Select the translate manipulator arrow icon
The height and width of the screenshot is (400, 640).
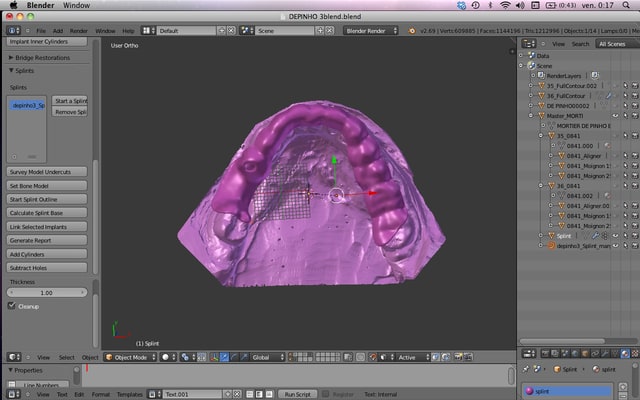(x=224, y=357)
